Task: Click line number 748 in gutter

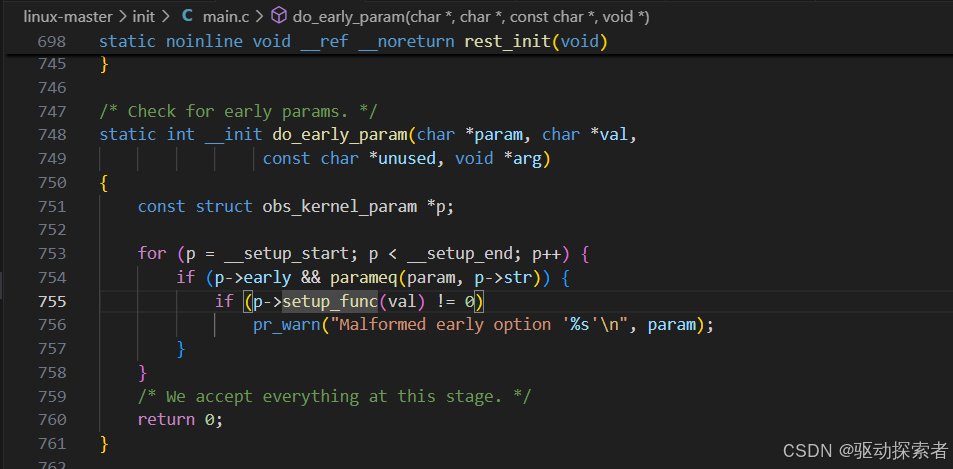Action: click(x=52, y=134)
